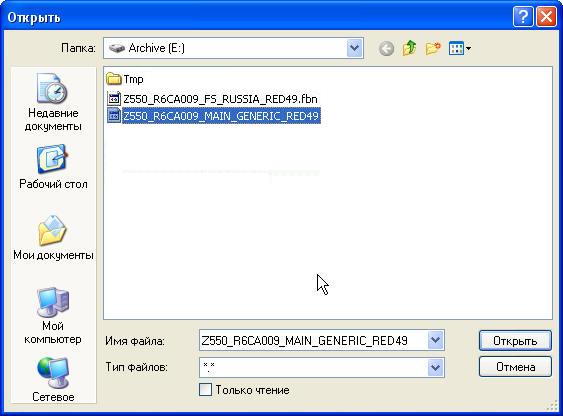Toggle the Только чтение checkbox
This screenshot has width=563, height=416.
[205, 390]
